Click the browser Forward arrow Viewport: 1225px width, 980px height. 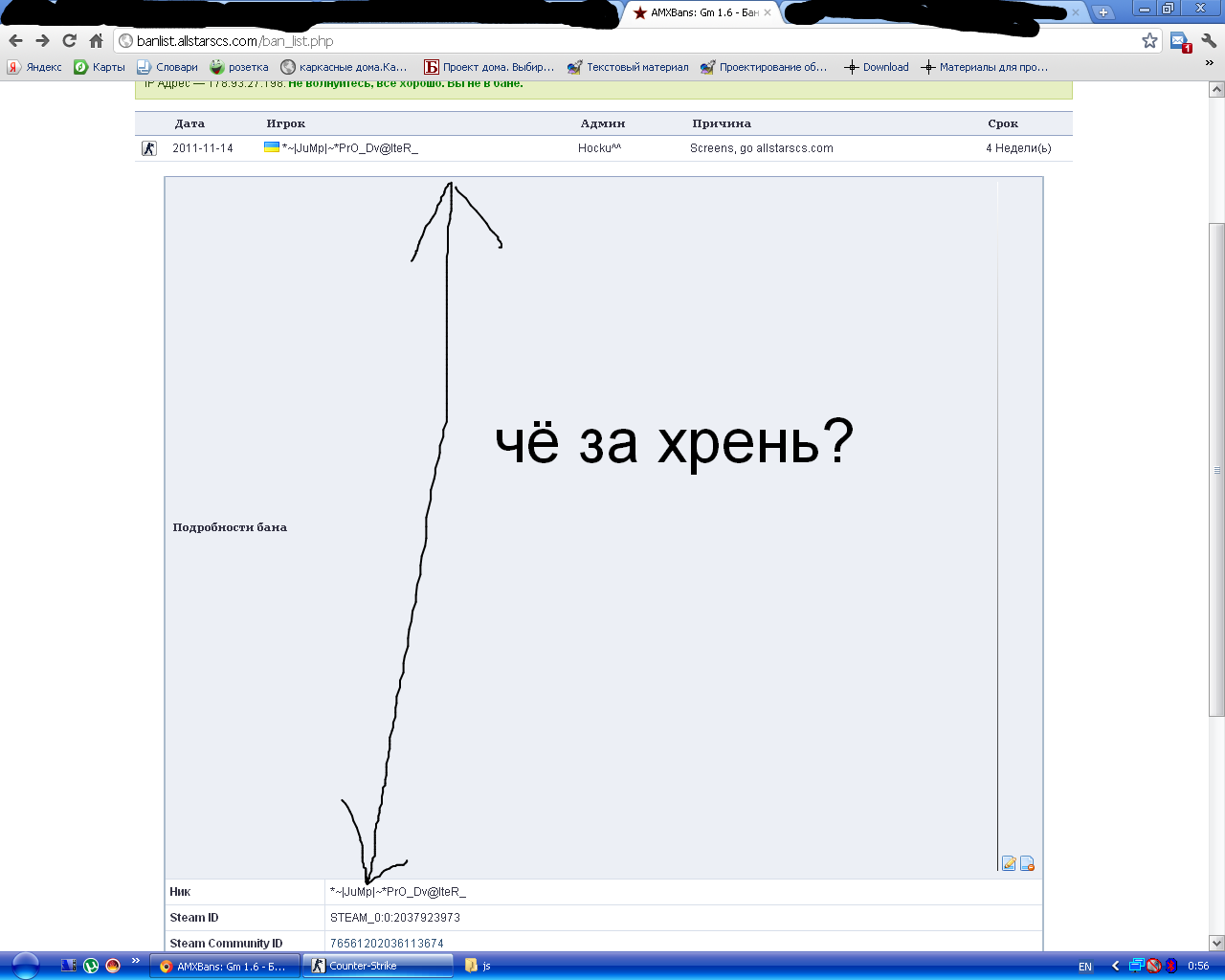tap(42, 40)
